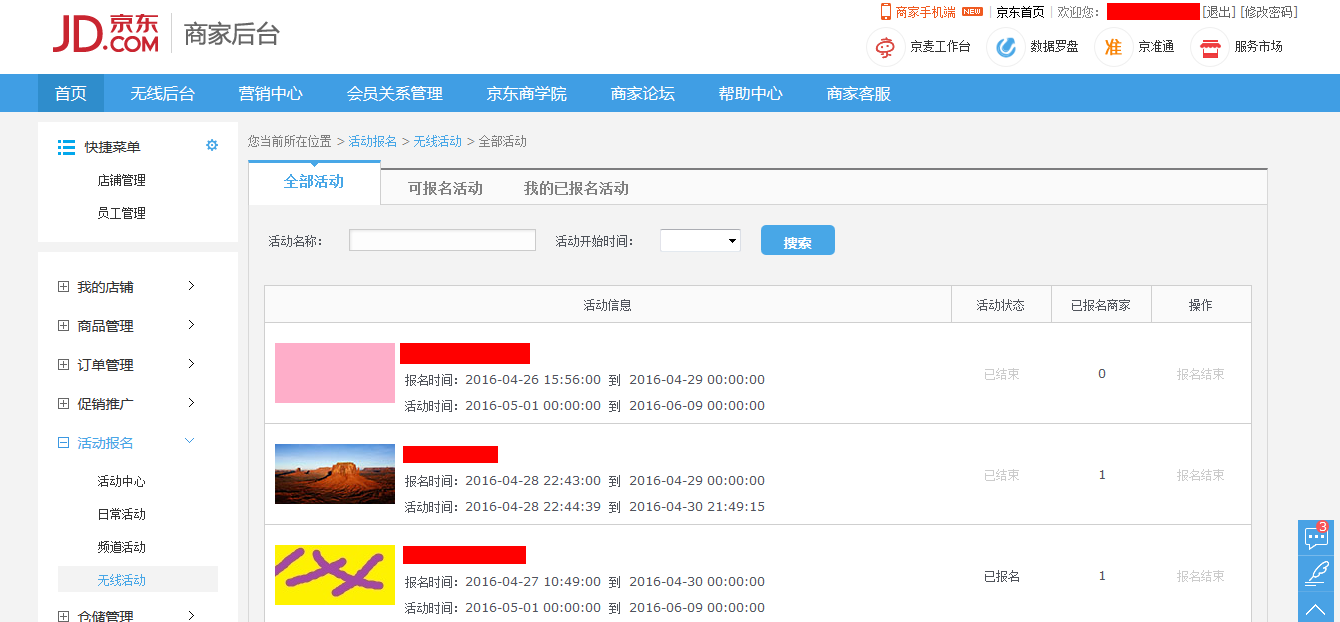
Task: Switch to 我的已报名活动 tab
Action: pyautogui.click(x=576, y=188)
